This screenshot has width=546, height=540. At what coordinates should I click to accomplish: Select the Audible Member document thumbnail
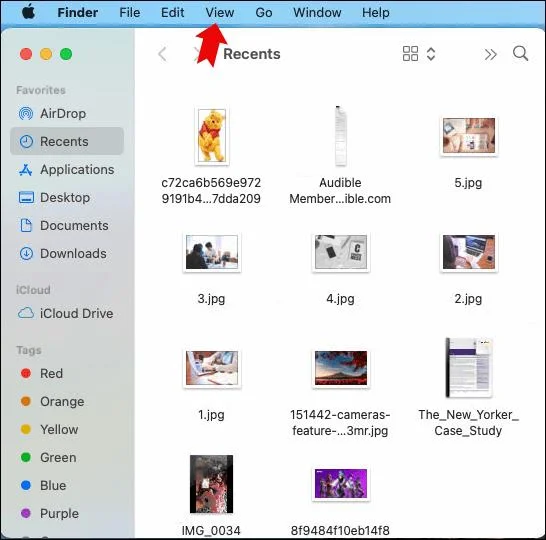[340, 136]
